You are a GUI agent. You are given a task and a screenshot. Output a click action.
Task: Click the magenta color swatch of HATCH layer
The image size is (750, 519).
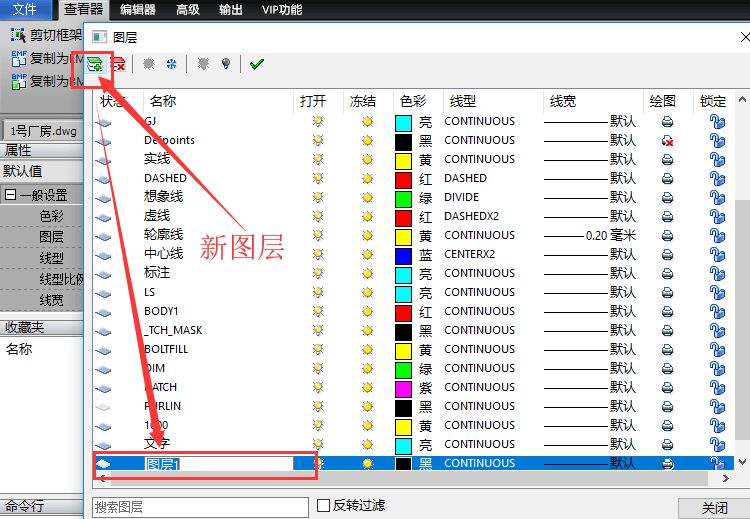point(403,389)
